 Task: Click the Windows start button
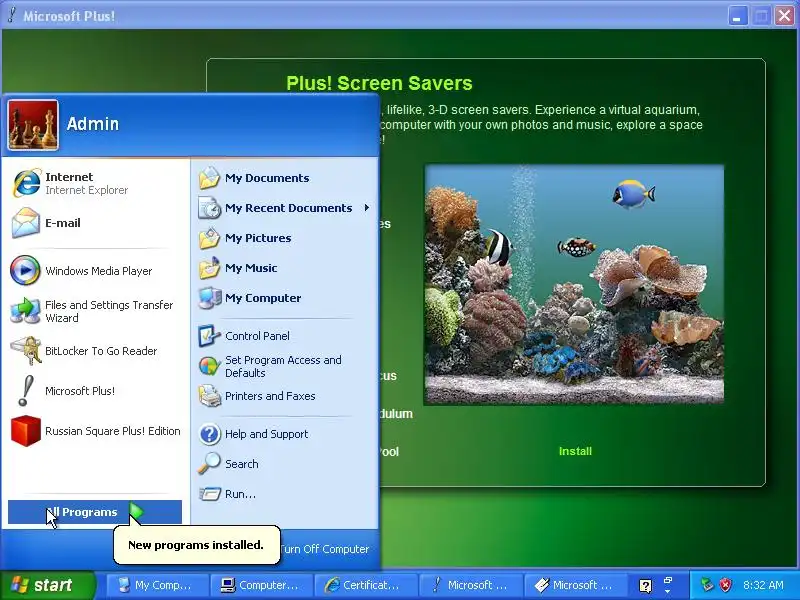pos(47,585)
